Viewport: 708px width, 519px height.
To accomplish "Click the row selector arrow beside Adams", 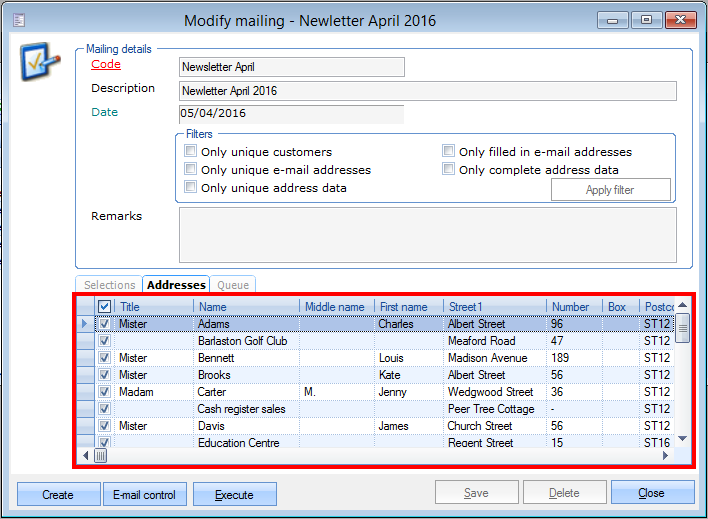I will 84,324.
